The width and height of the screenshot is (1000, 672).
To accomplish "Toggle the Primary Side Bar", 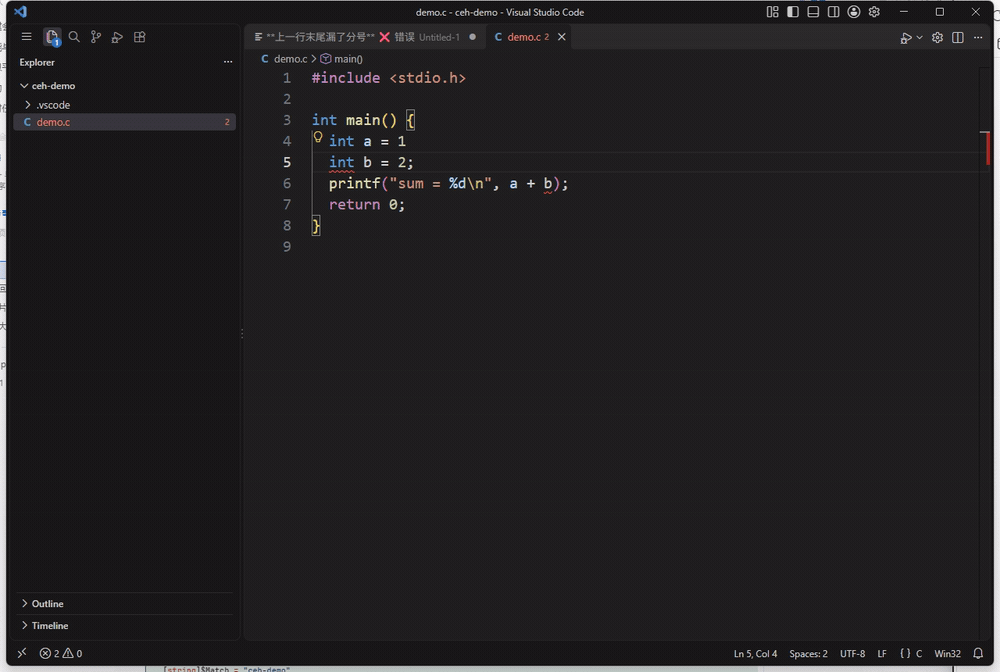I will pos(793,12).
